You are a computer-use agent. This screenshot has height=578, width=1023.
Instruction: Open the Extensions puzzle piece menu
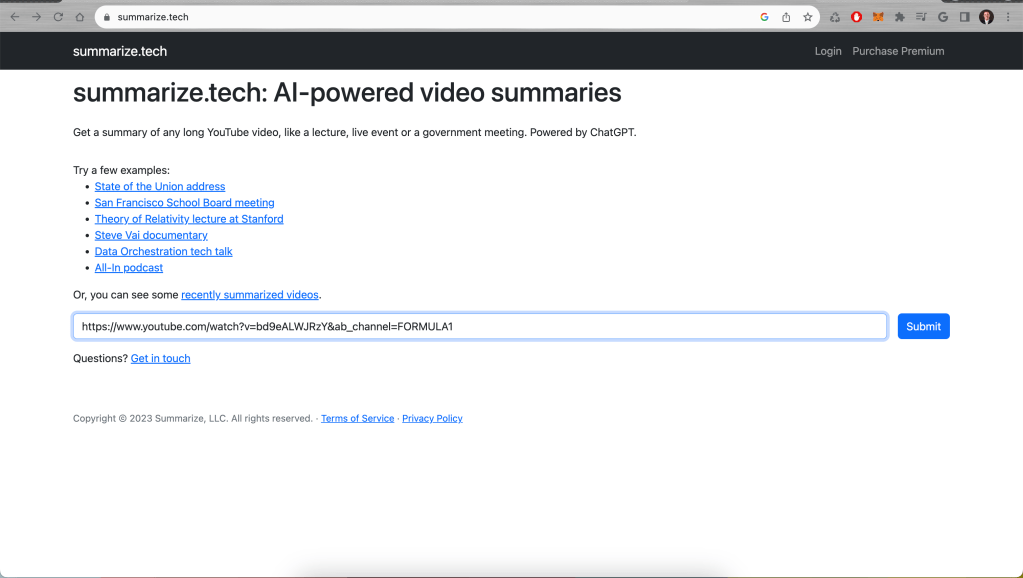[x=900, y=17]
